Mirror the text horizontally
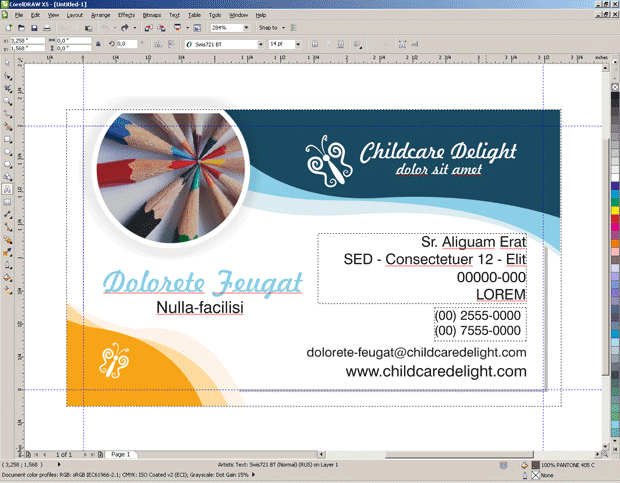 [158, 44]
